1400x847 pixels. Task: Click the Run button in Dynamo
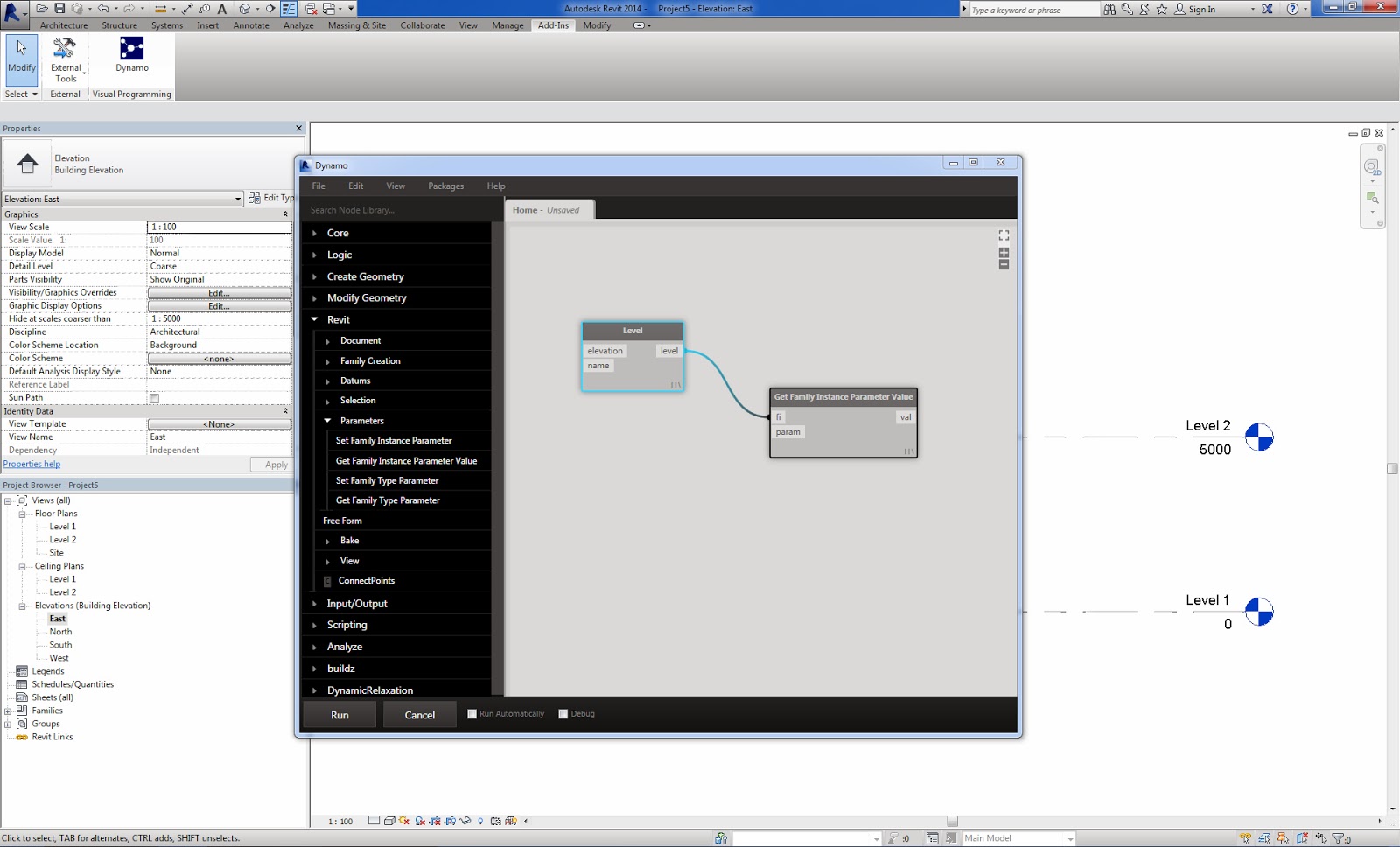pyautogui.click(x=339, y=714)
